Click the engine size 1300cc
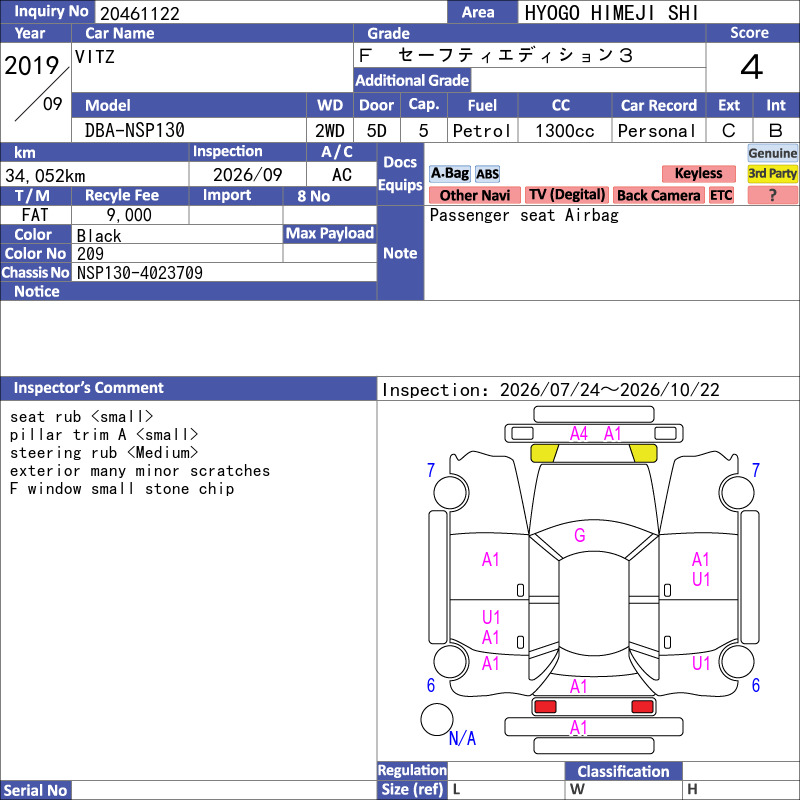The width and height of the screenshot is (800, 800). coord(565,131)
